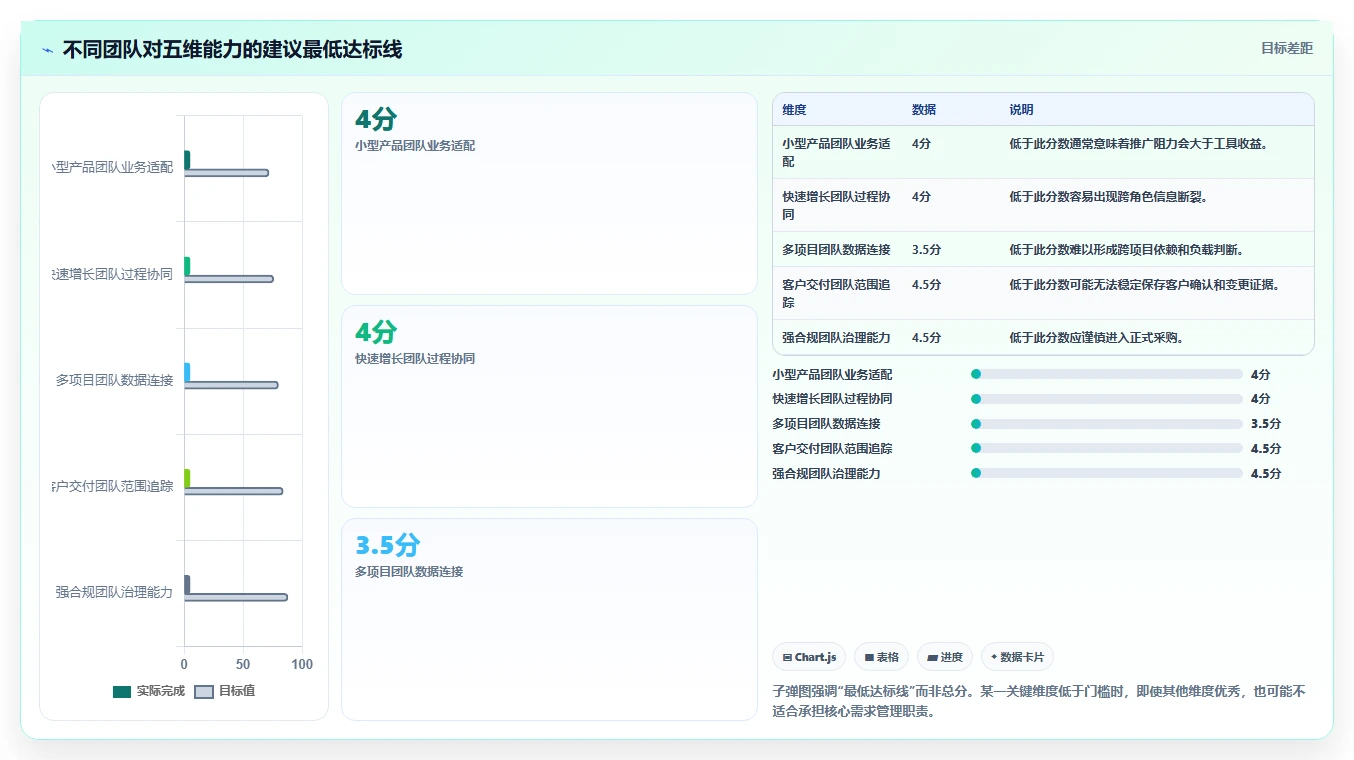The image size is (1354, 760).
Task: Toggle the 实际完成 legend entry in the chart
Action: click(149, 691)
